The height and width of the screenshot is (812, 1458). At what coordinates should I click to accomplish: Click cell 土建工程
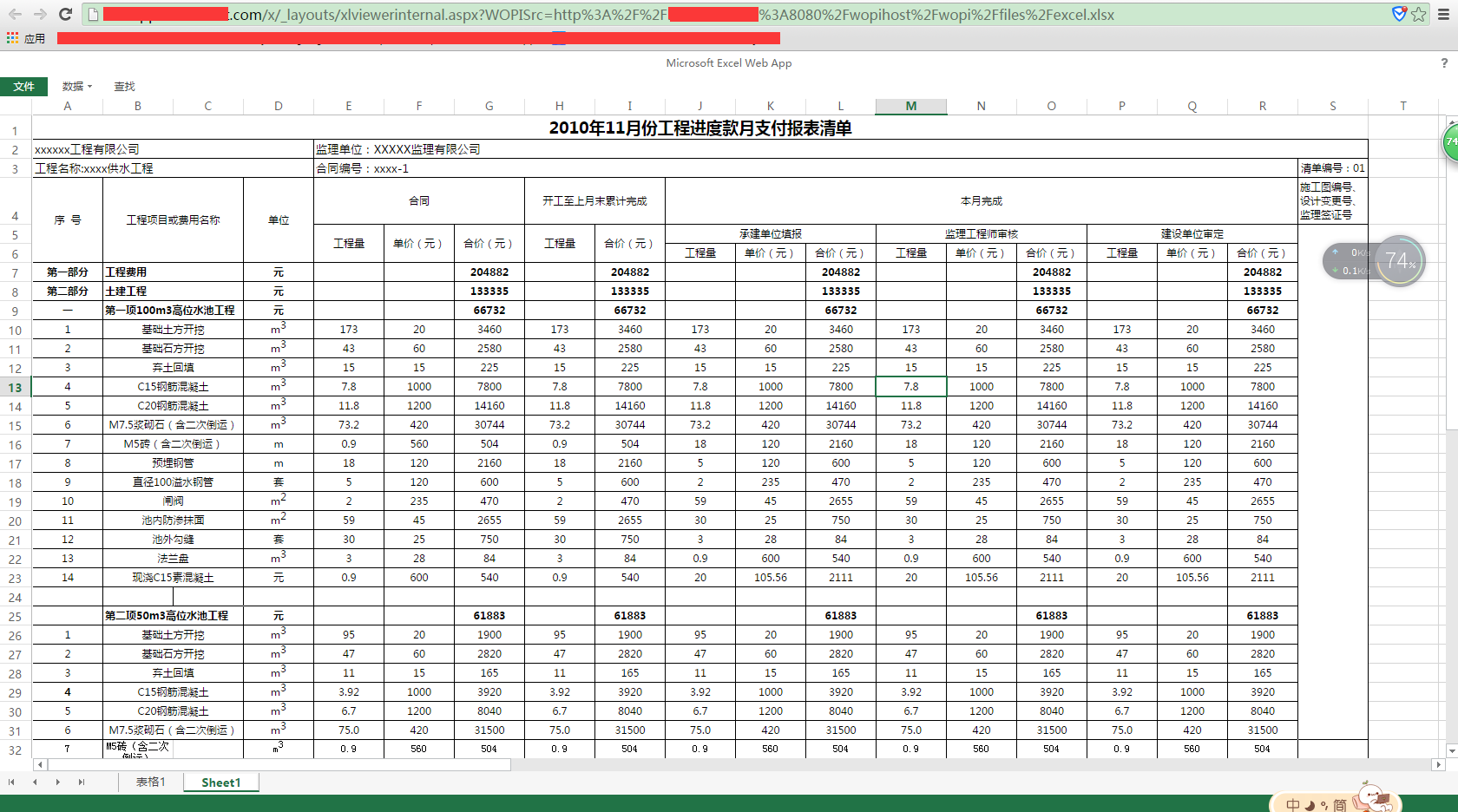(173, 291)
